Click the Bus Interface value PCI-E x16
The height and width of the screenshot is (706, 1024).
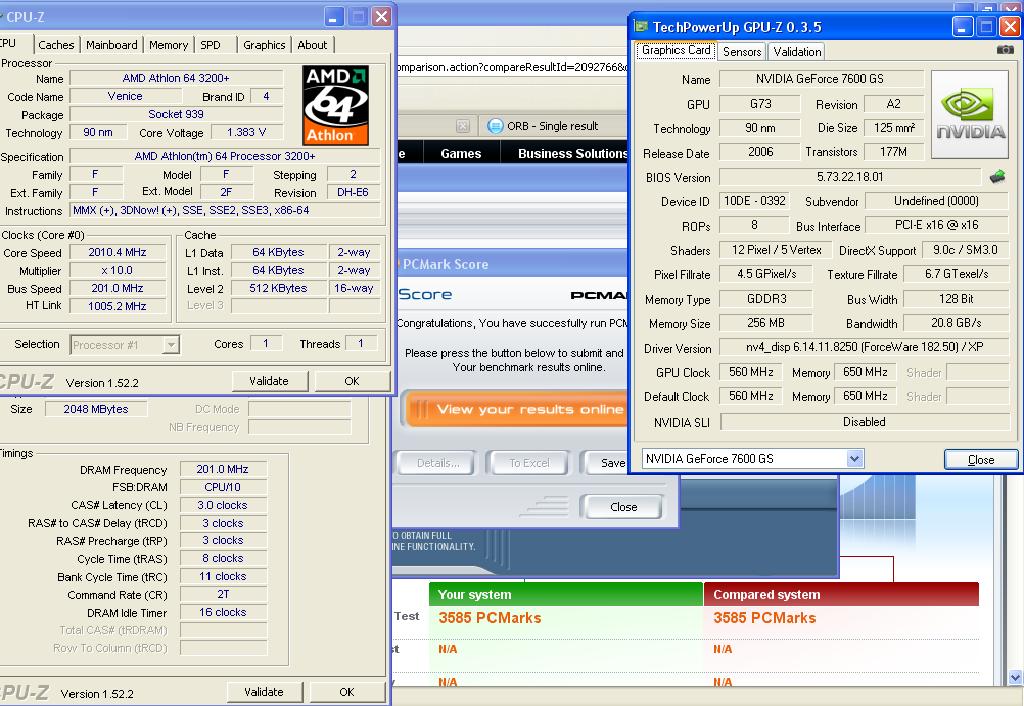[936, 225]
